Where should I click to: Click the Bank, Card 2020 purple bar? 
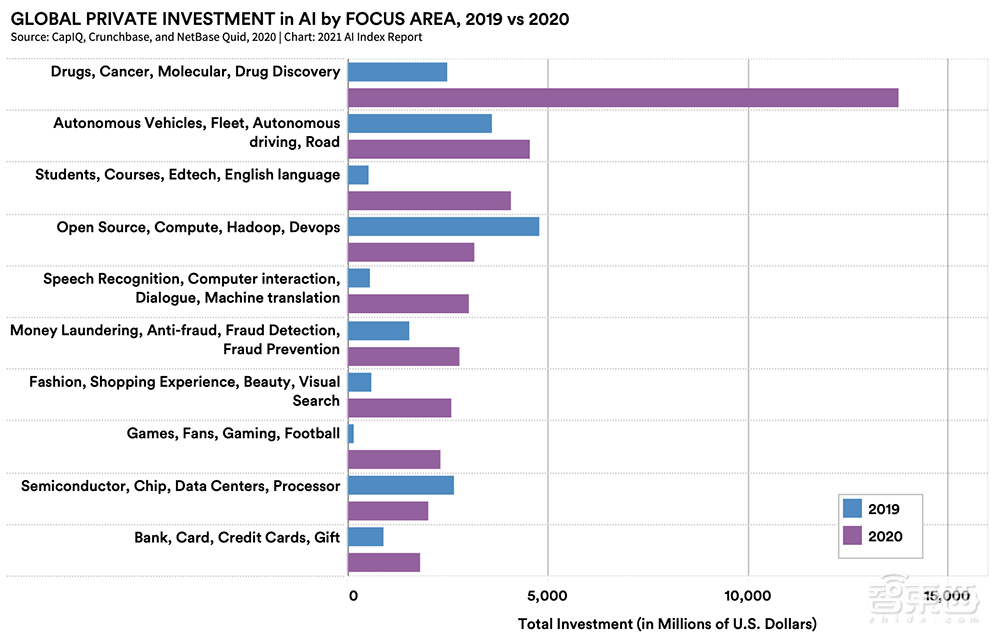coord(384,562)
